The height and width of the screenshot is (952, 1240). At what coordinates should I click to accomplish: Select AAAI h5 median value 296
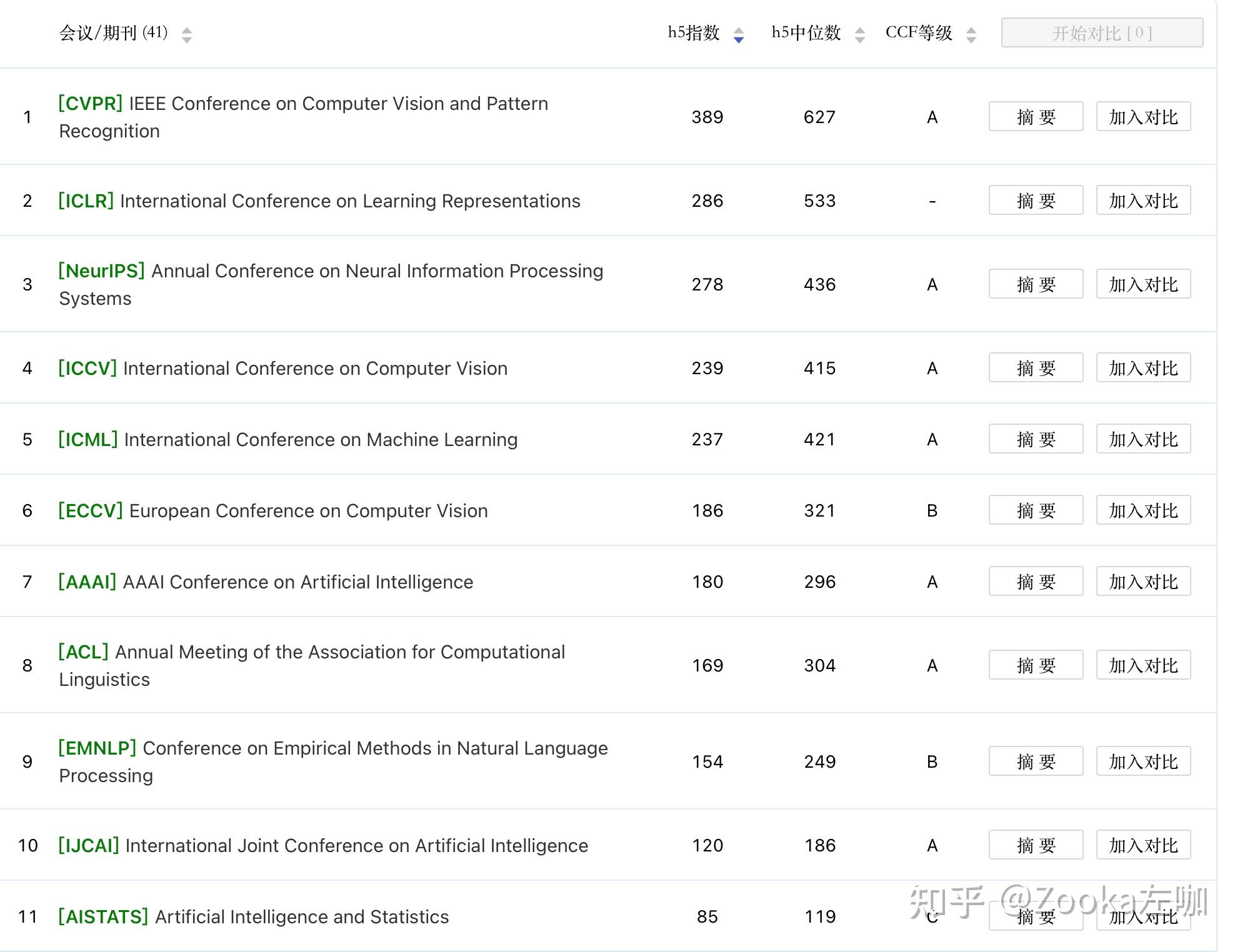pos(819,582)
